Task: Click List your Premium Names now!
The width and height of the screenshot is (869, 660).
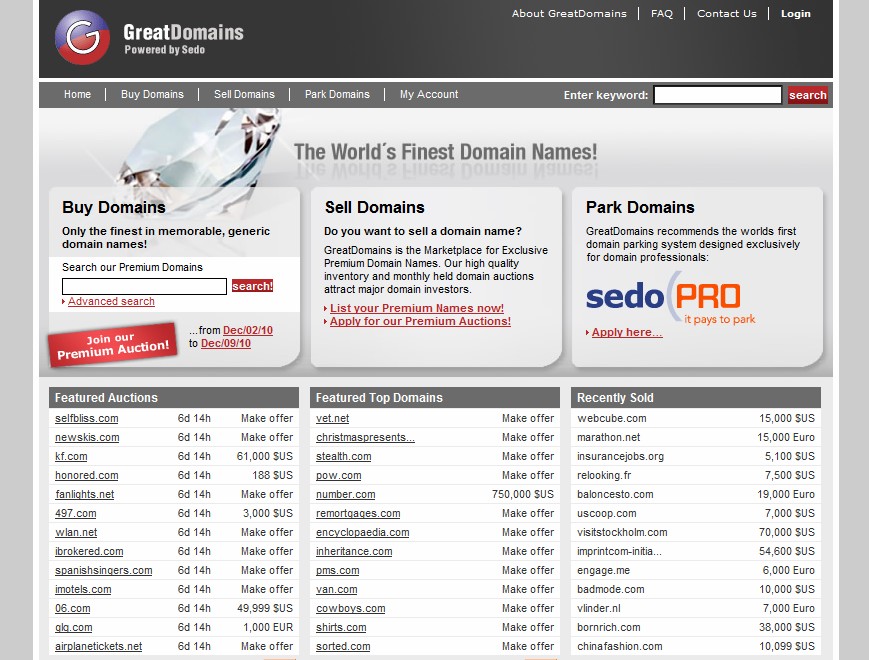Action: [x=417, y=308]
